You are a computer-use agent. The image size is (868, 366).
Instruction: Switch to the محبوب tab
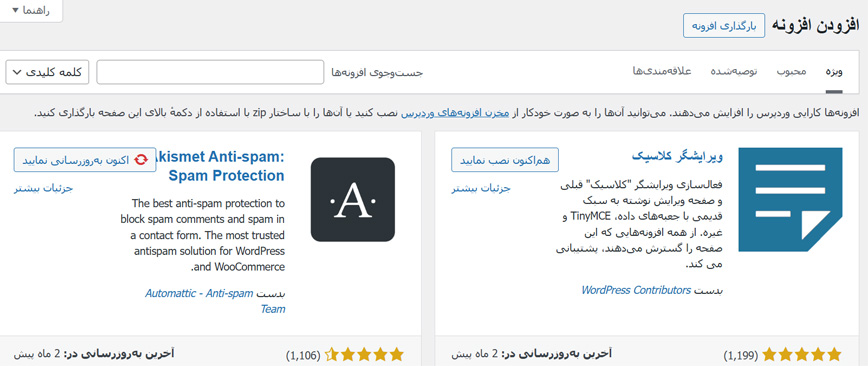click(x=791, y=72)
